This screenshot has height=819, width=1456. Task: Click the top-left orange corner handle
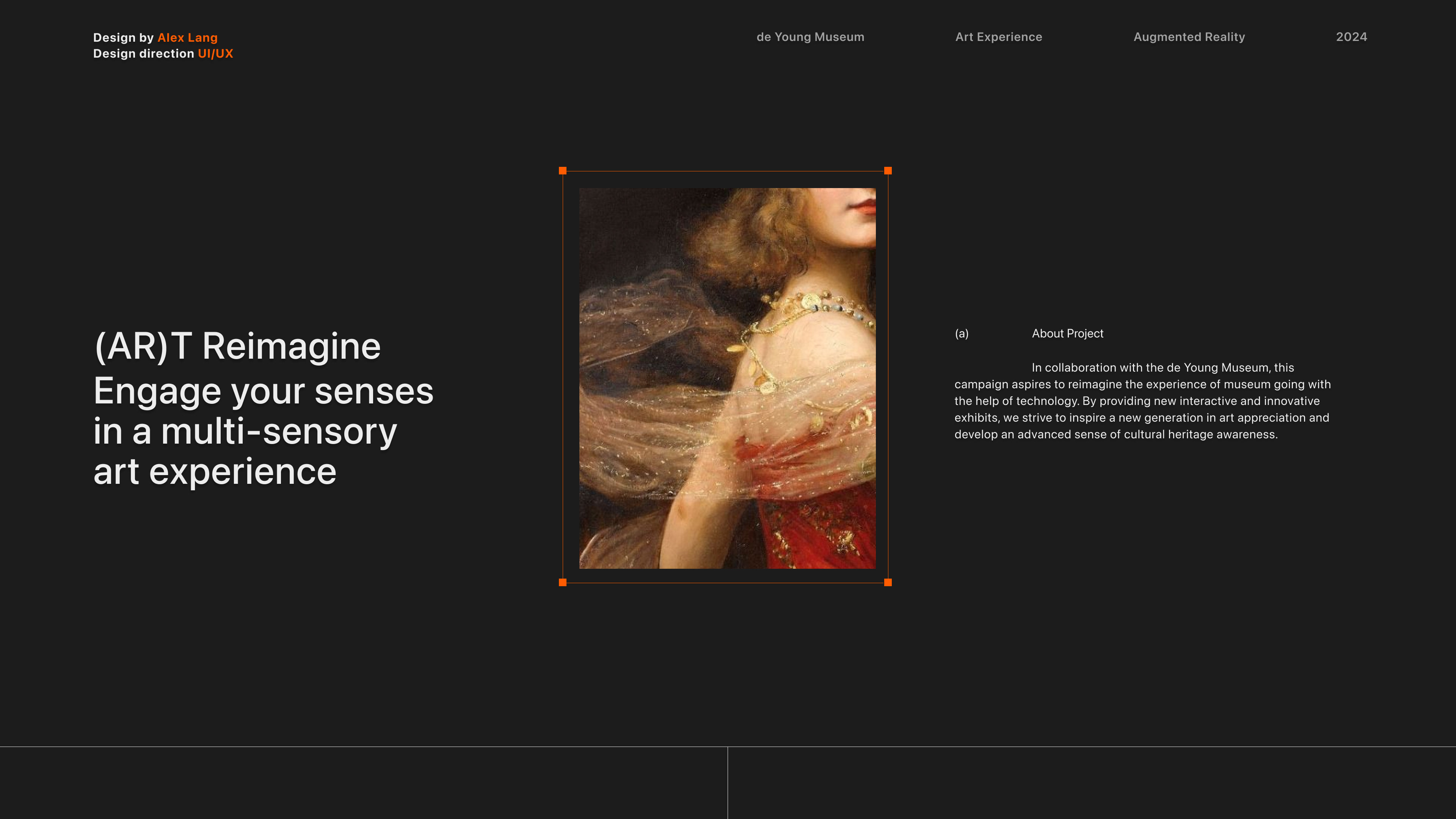(562, 171)
